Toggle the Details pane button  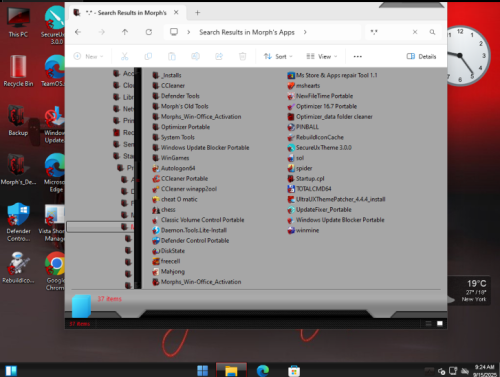421,56
